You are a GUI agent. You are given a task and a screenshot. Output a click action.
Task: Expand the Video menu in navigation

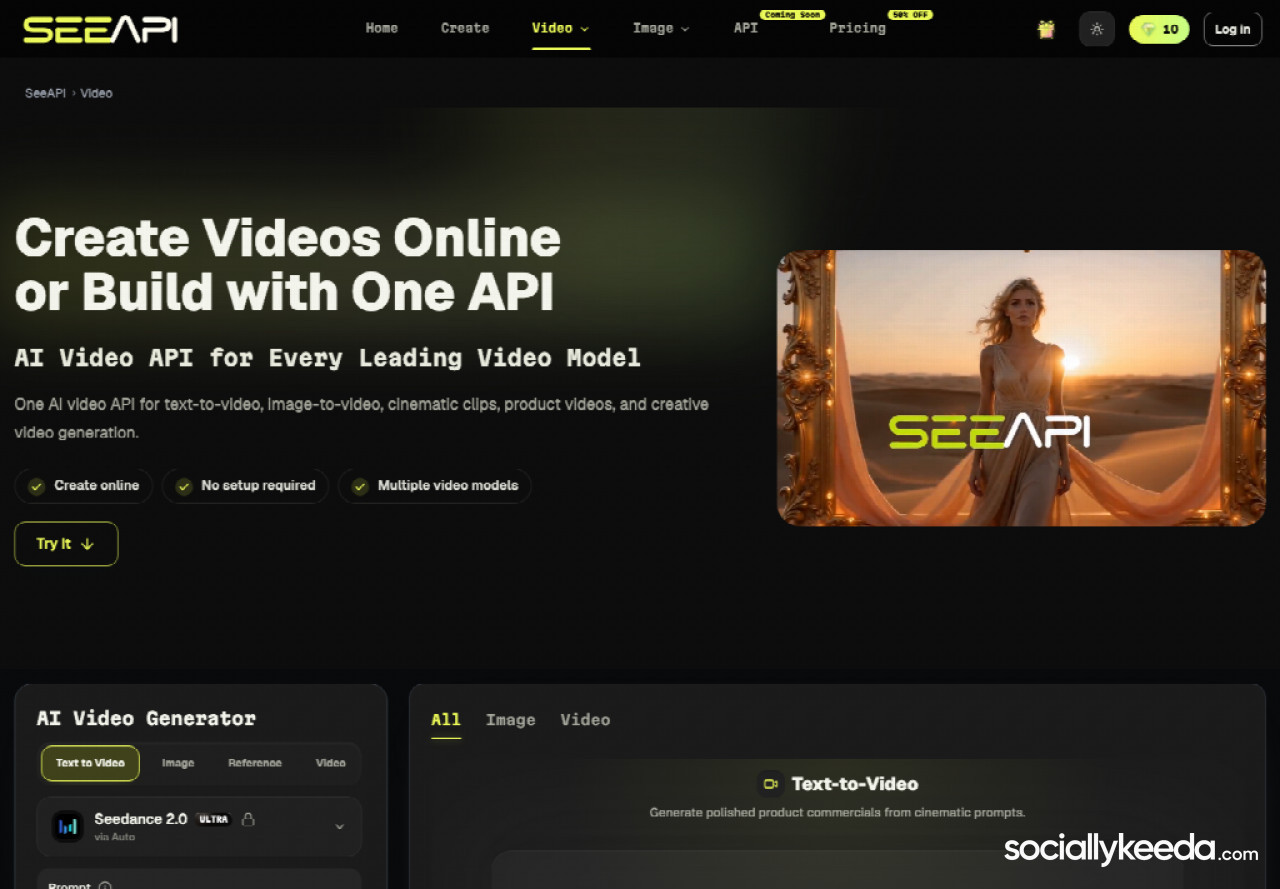[561, 28]
